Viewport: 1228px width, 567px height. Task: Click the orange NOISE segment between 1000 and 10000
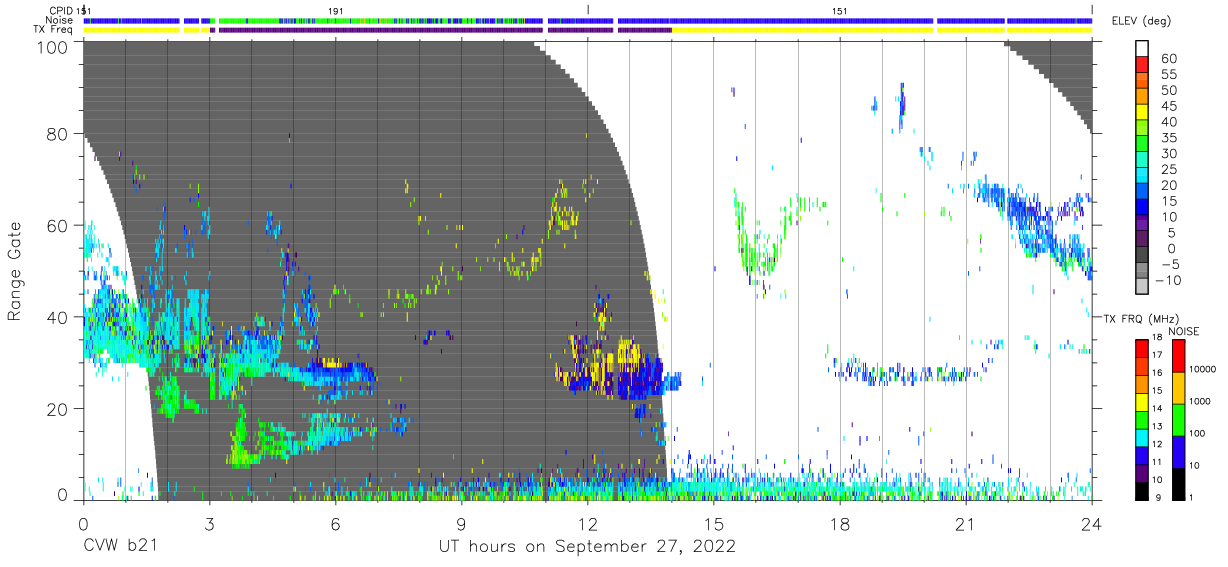(1179, 387)
